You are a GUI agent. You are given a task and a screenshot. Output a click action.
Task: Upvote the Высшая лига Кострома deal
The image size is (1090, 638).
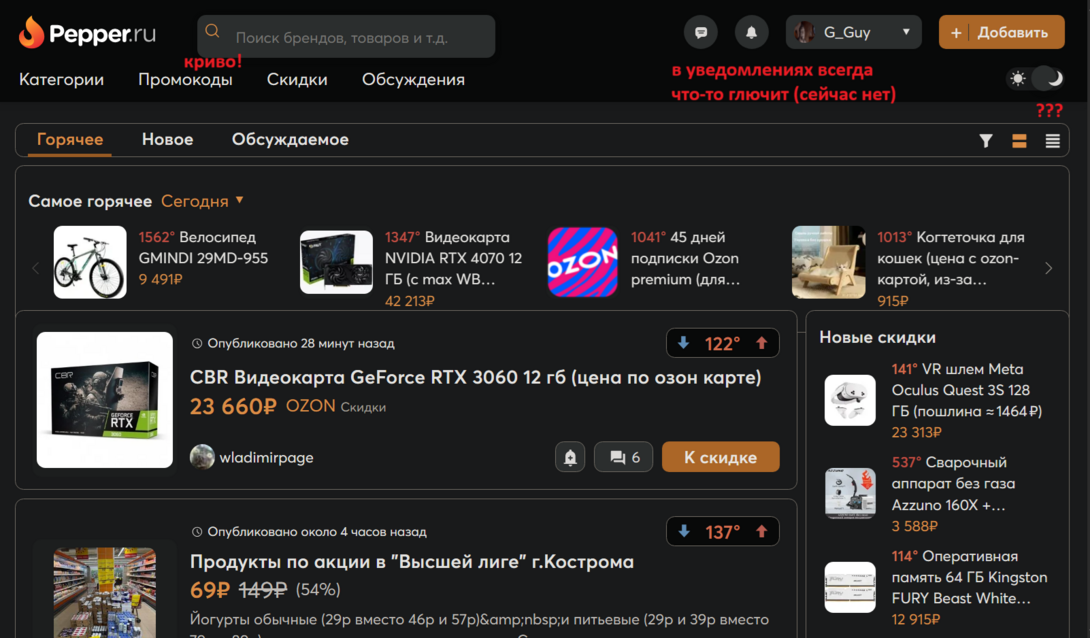tap(762, 531)
